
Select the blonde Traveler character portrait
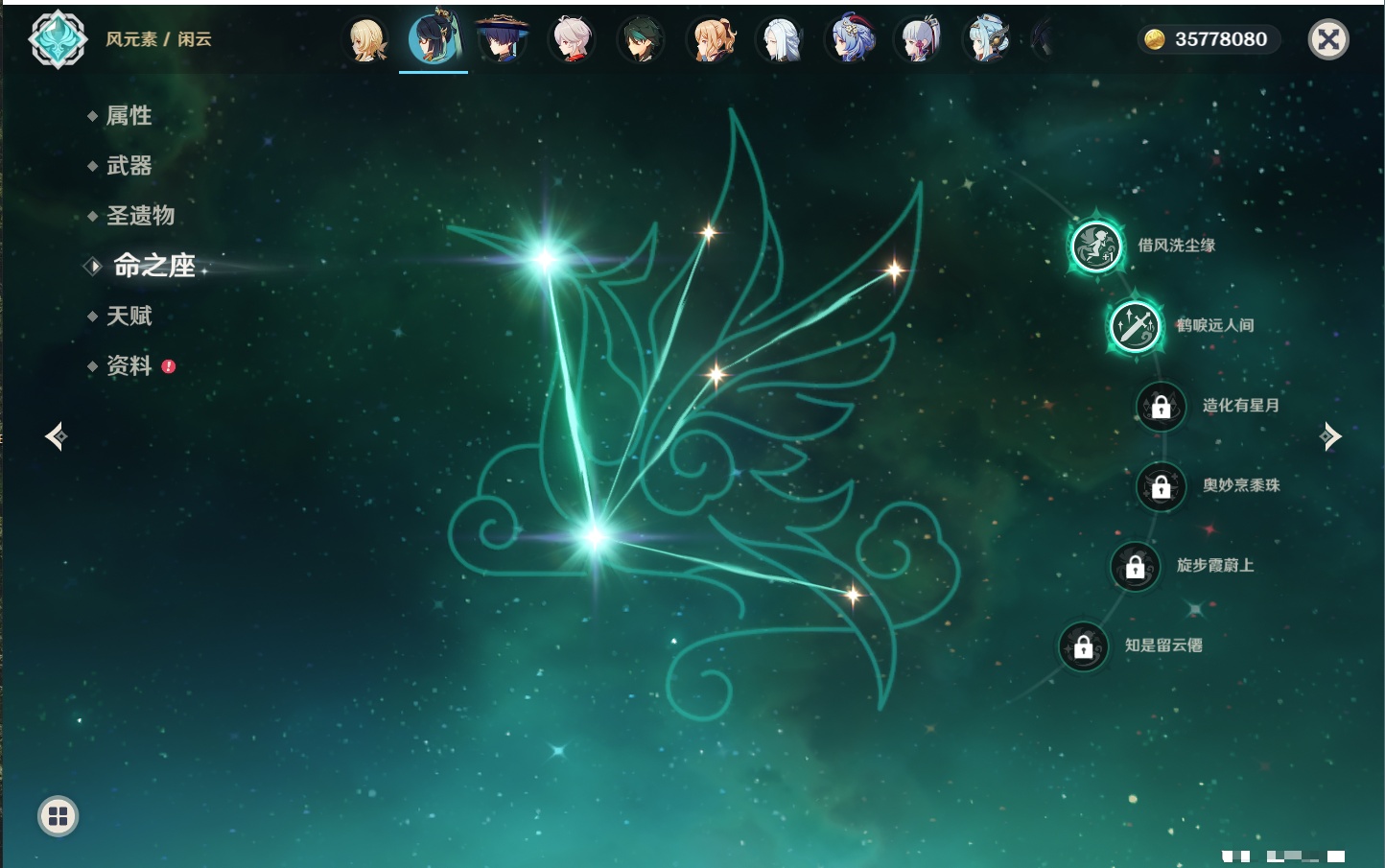point(367,40)
